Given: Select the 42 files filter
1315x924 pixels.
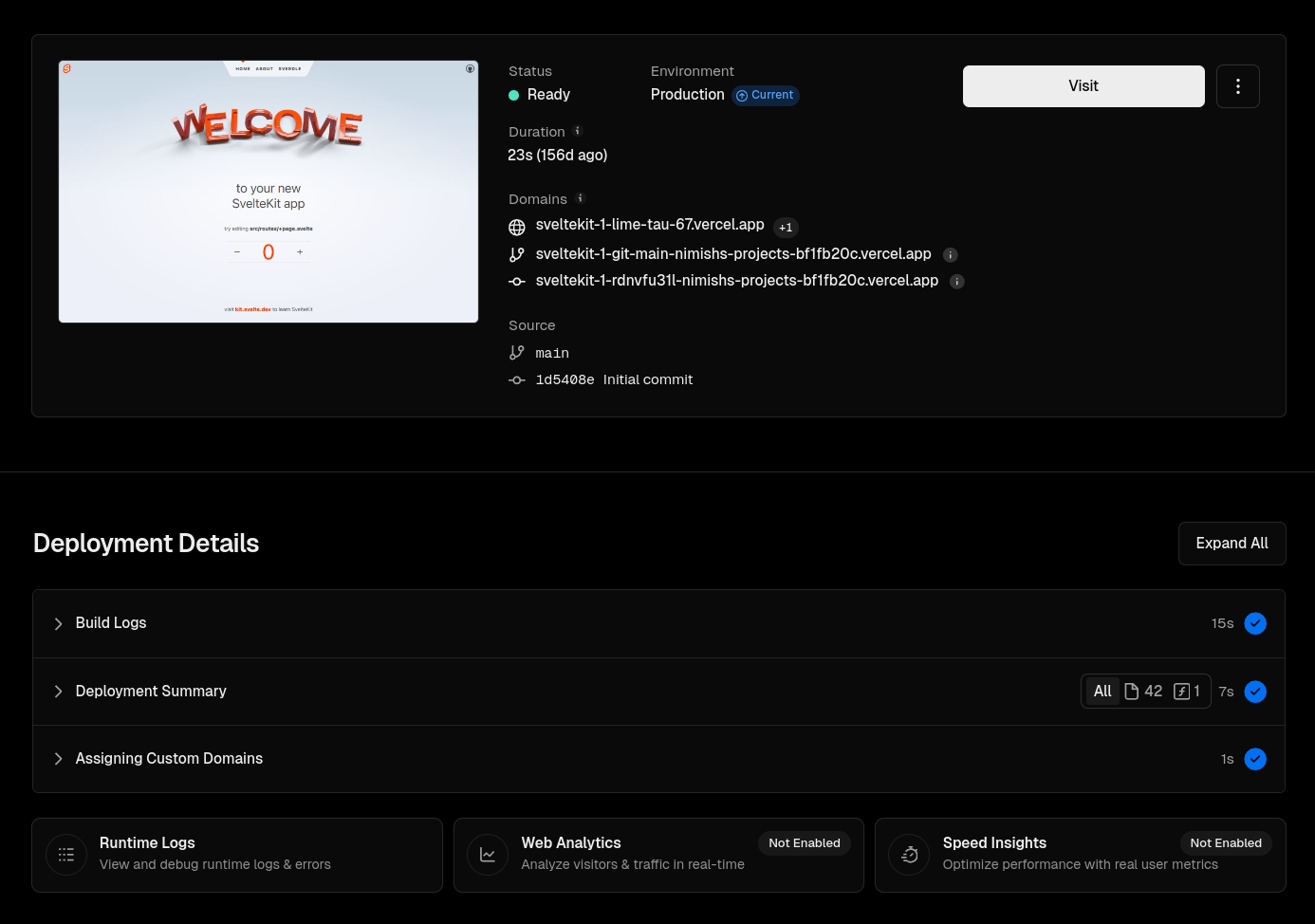Looking at the screenshot, I should (x=1143, y=692).
